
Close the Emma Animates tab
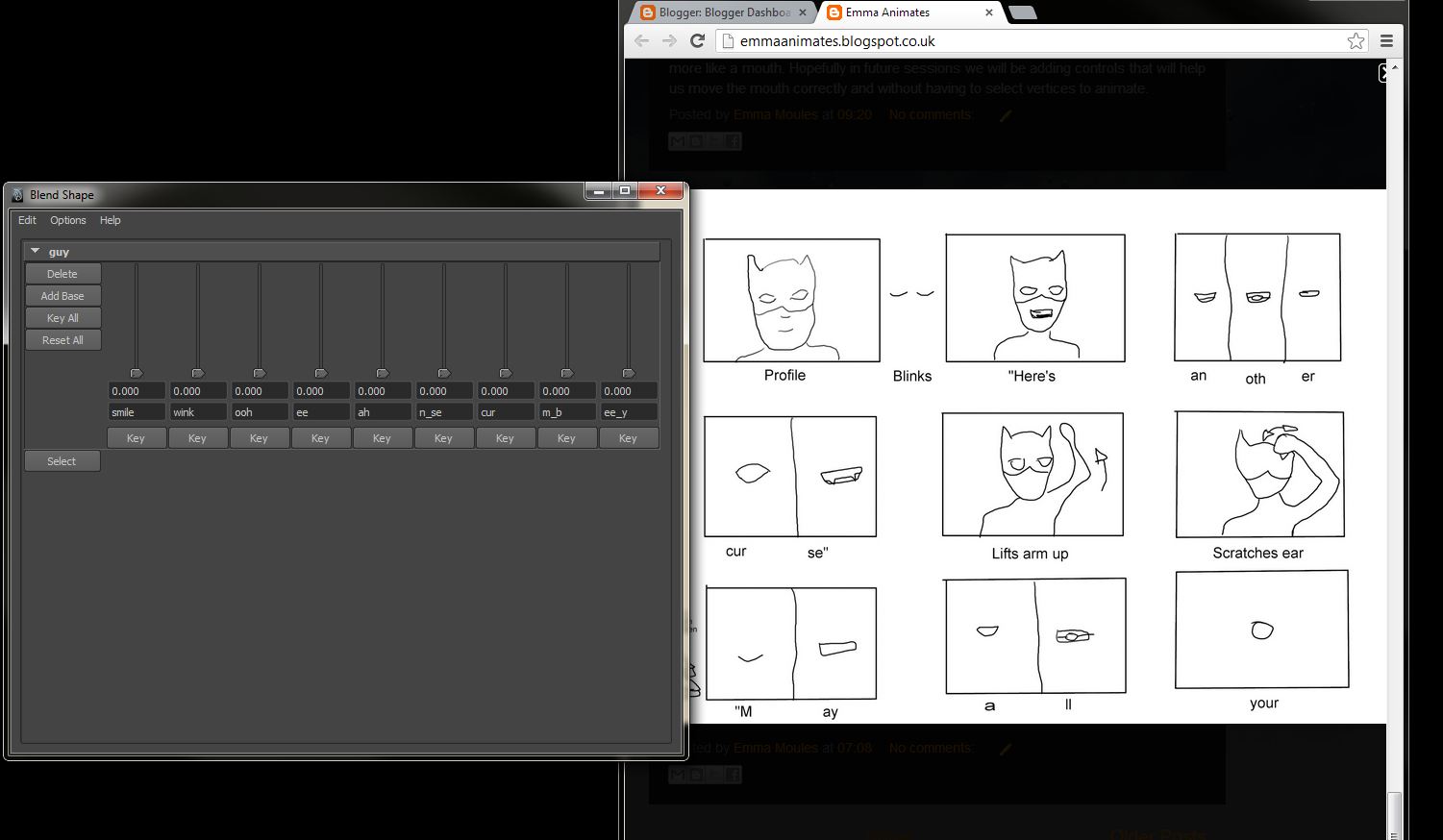[x=989, y=12]
